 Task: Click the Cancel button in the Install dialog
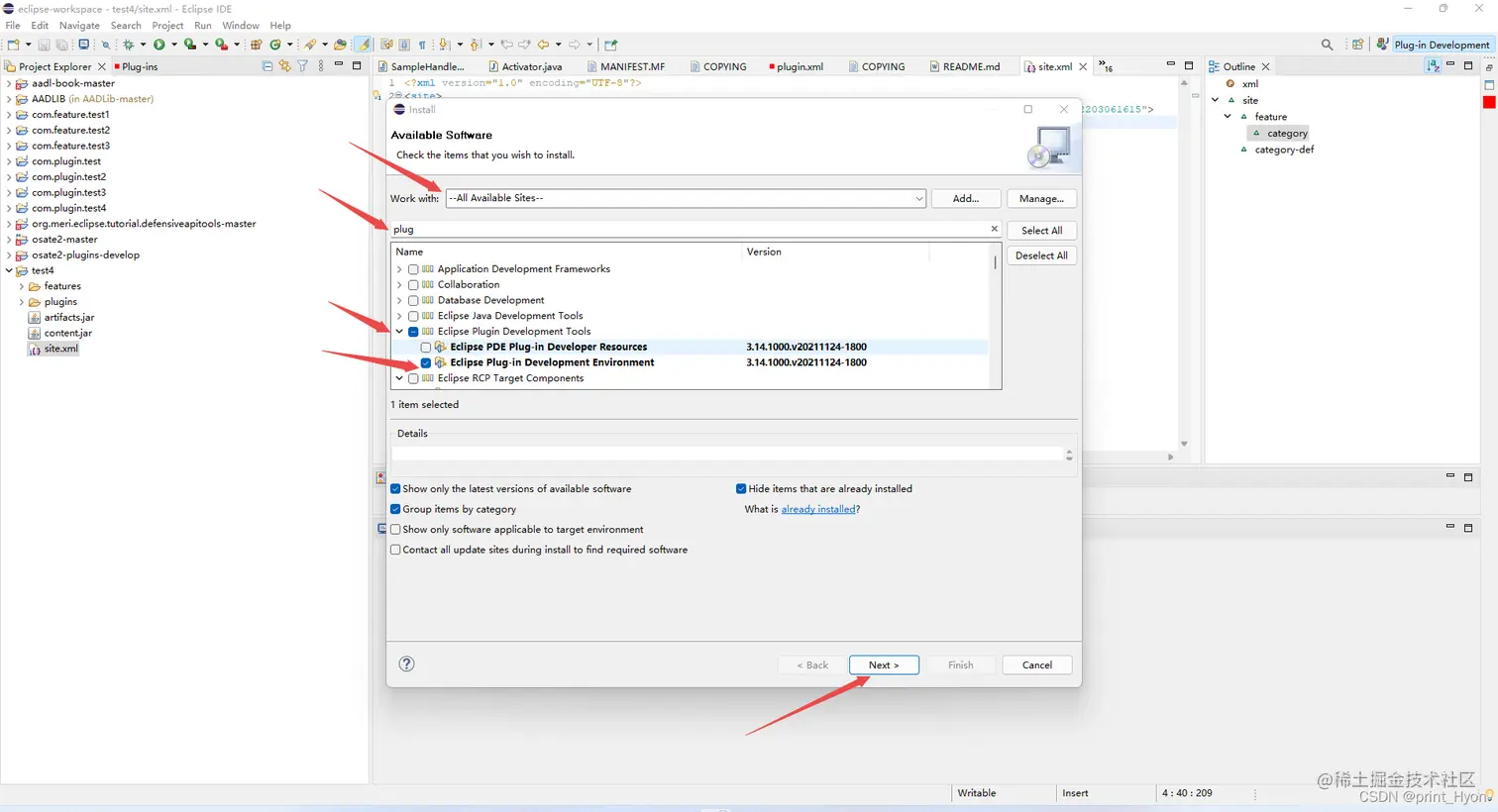1037,665
